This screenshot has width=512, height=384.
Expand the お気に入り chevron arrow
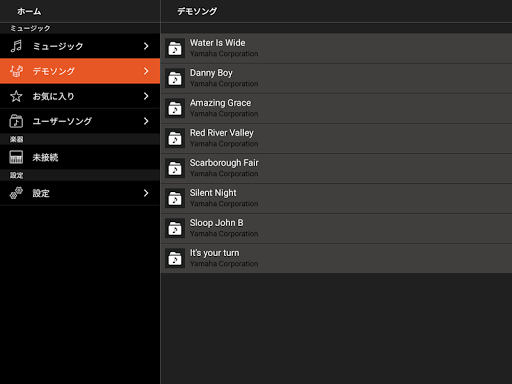tap(146, 96)
